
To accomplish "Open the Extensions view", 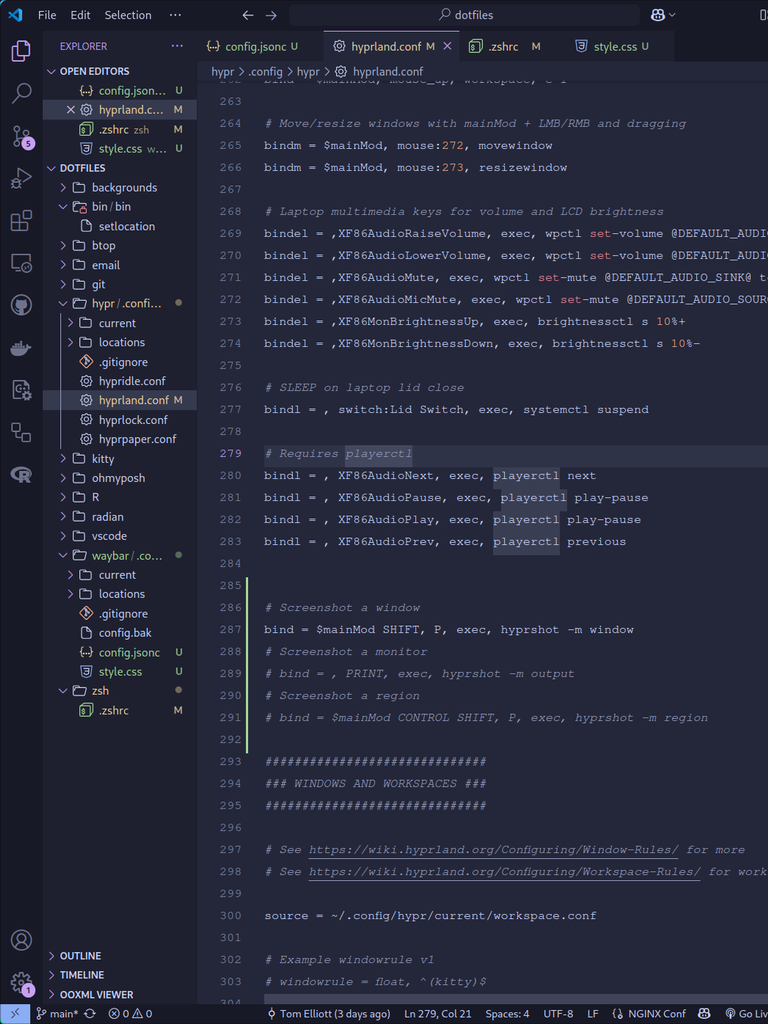I will coord(21,221).
